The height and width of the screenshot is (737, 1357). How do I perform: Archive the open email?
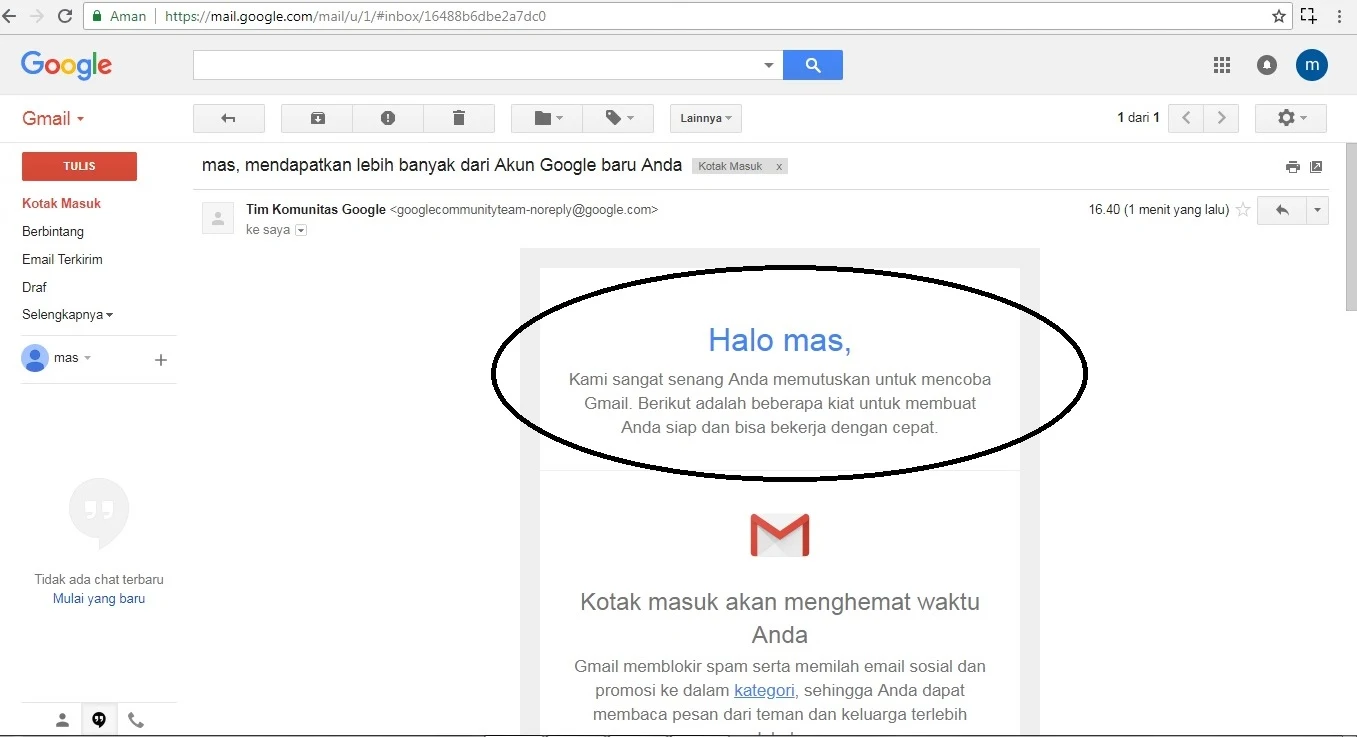[x=316, y=118]
